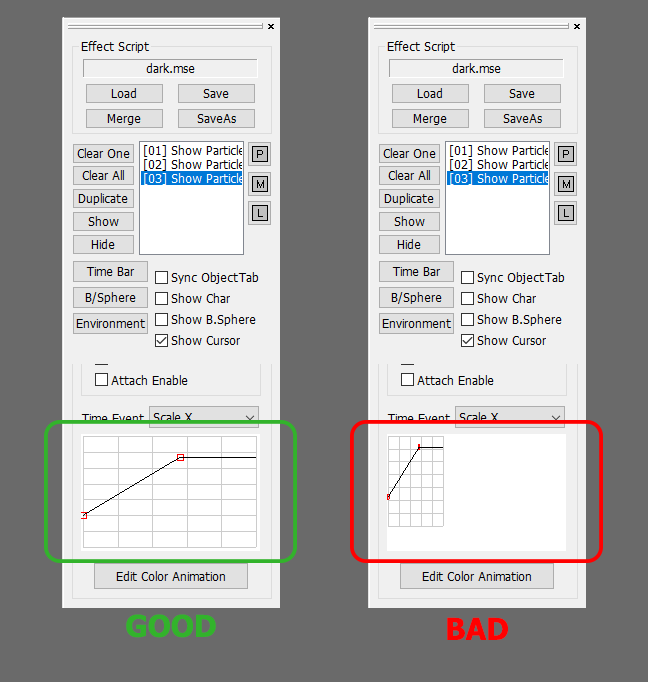Click Clear One in the right panel
The height and width of the screenshot is (682, 648).
coord(410,154)
